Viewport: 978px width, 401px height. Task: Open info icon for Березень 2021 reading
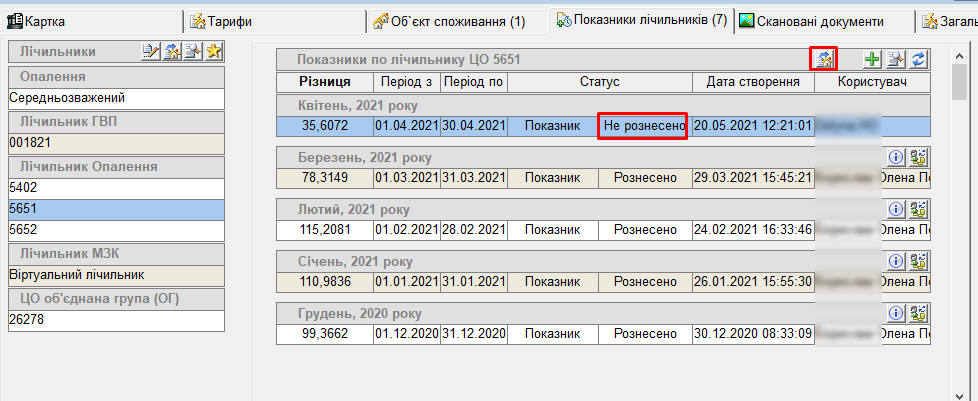click(896, 156)
